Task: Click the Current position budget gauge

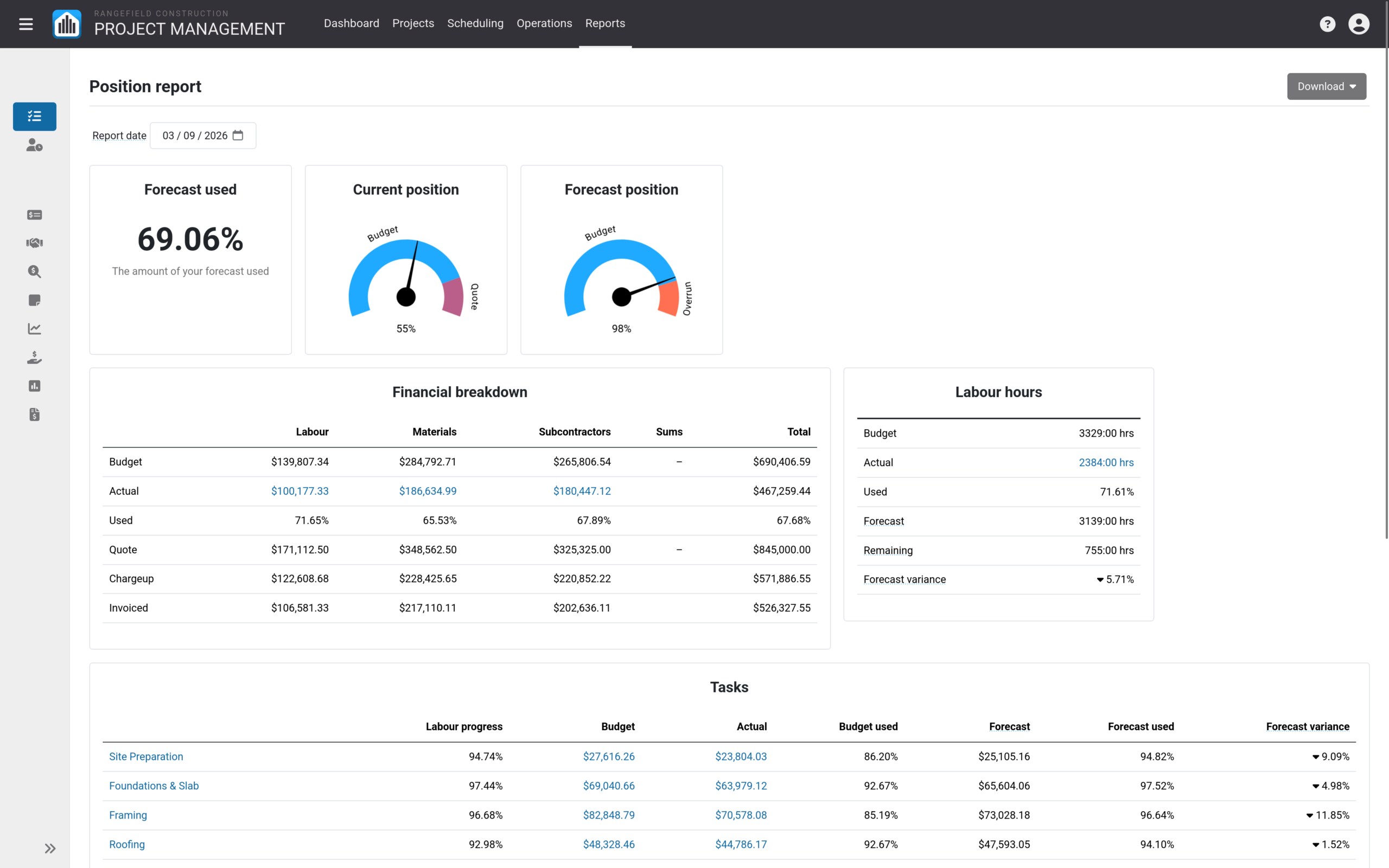Action: coord(406,278)
